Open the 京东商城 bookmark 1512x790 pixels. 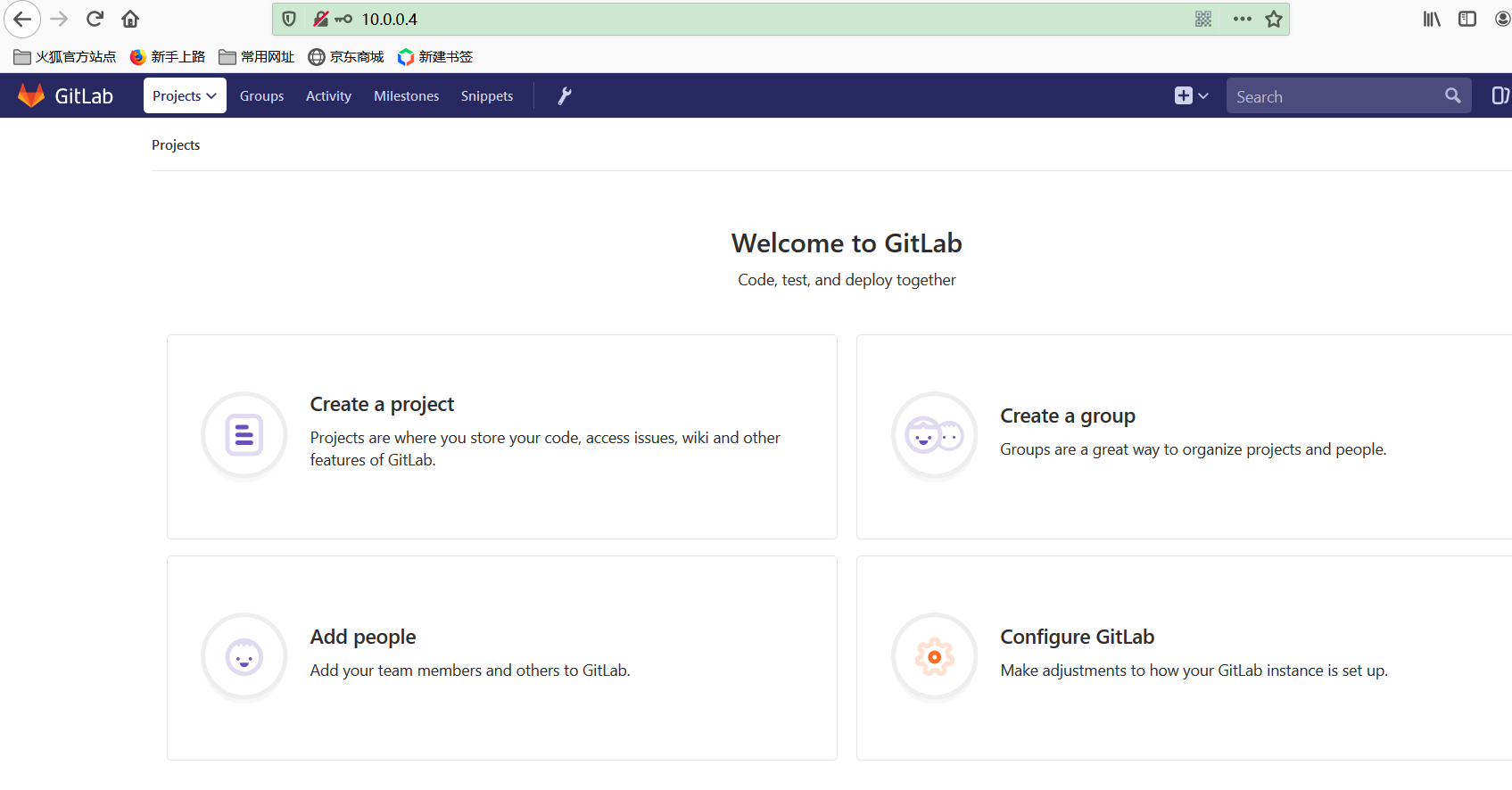click(x=346, y=57)
